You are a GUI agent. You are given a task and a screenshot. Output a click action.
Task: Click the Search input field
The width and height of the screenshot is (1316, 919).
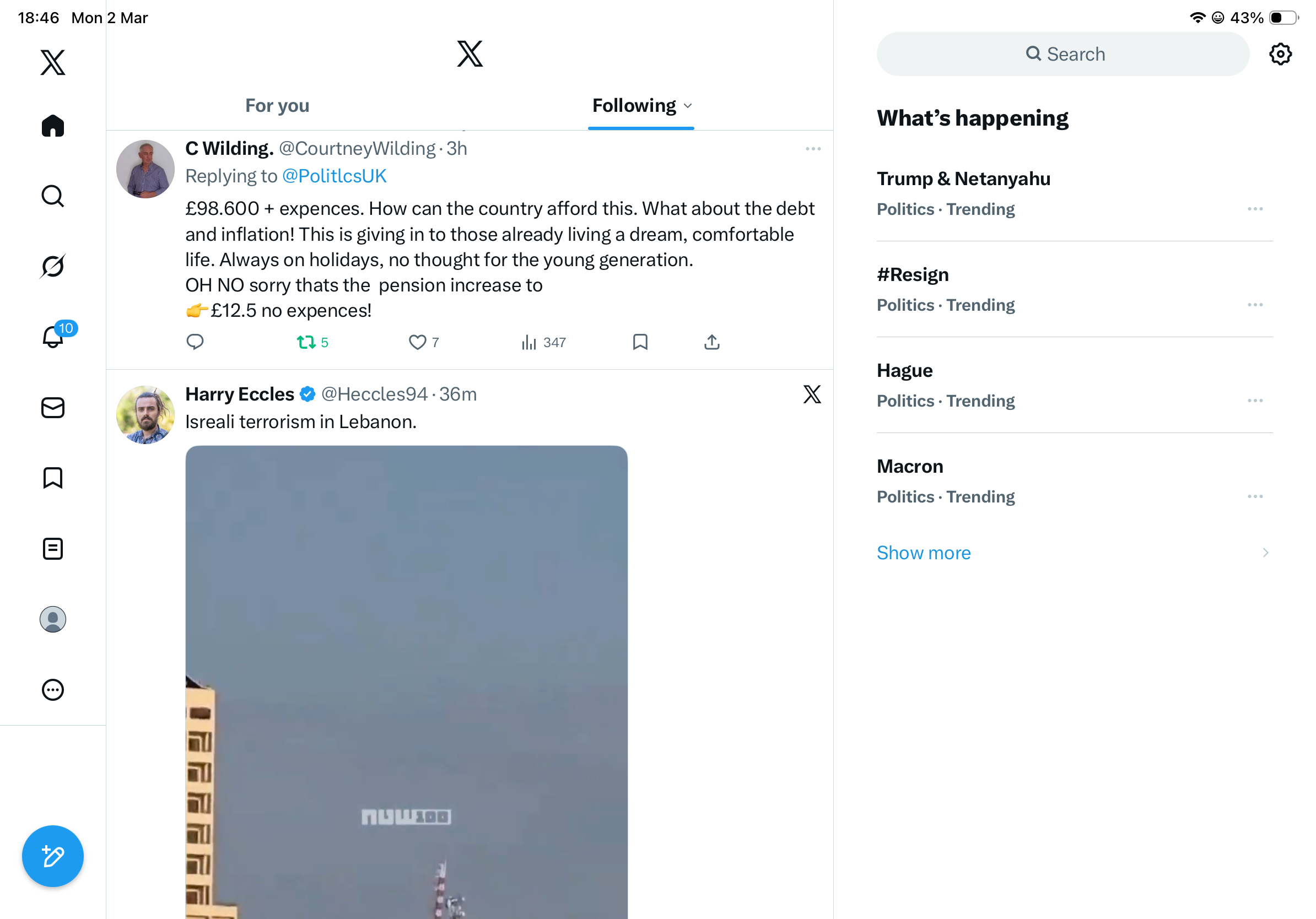[1062, 54]
